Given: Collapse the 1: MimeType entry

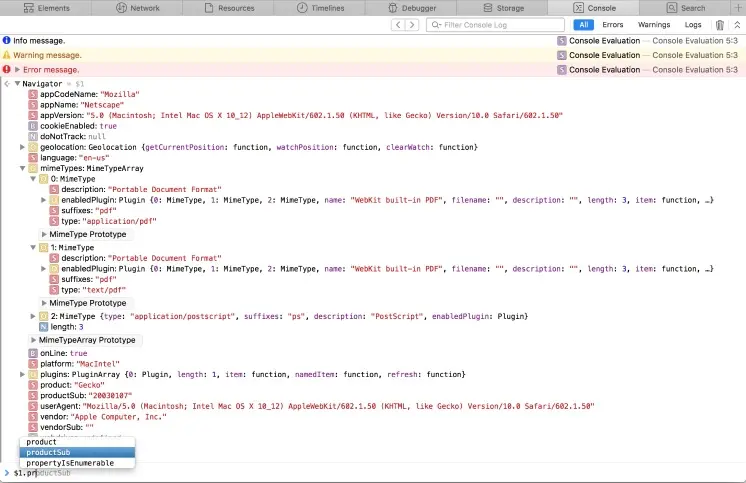Looking at the screenshot, I should [33, 247].
